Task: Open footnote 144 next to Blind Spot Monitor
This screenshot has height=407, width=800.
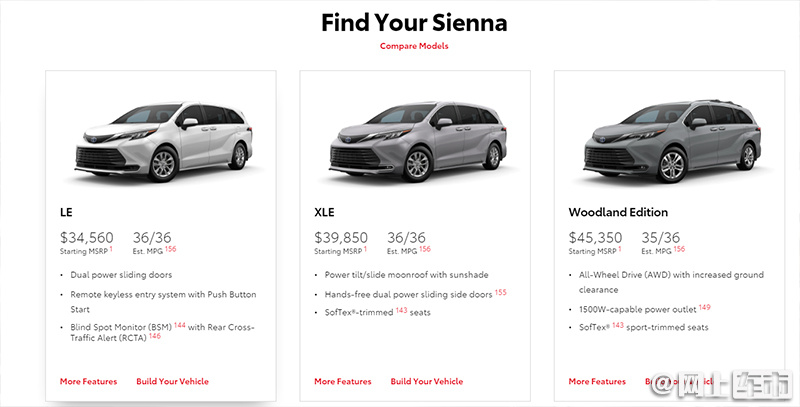Action: coord(180,325)
